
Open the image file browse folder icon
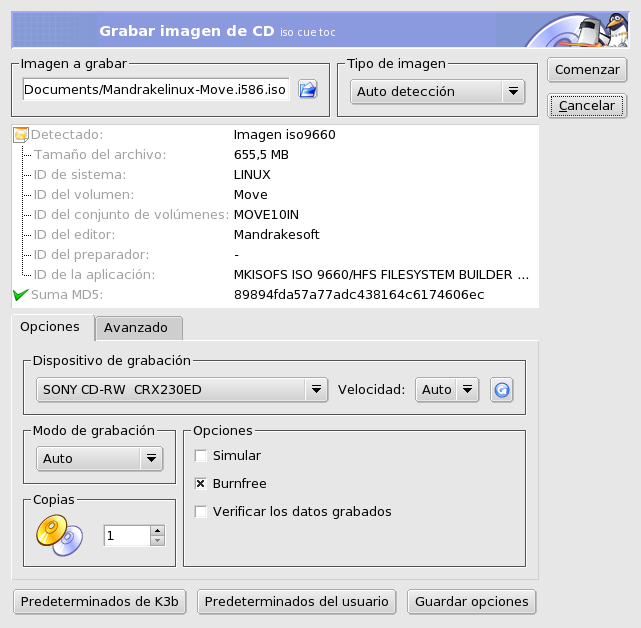307,89
